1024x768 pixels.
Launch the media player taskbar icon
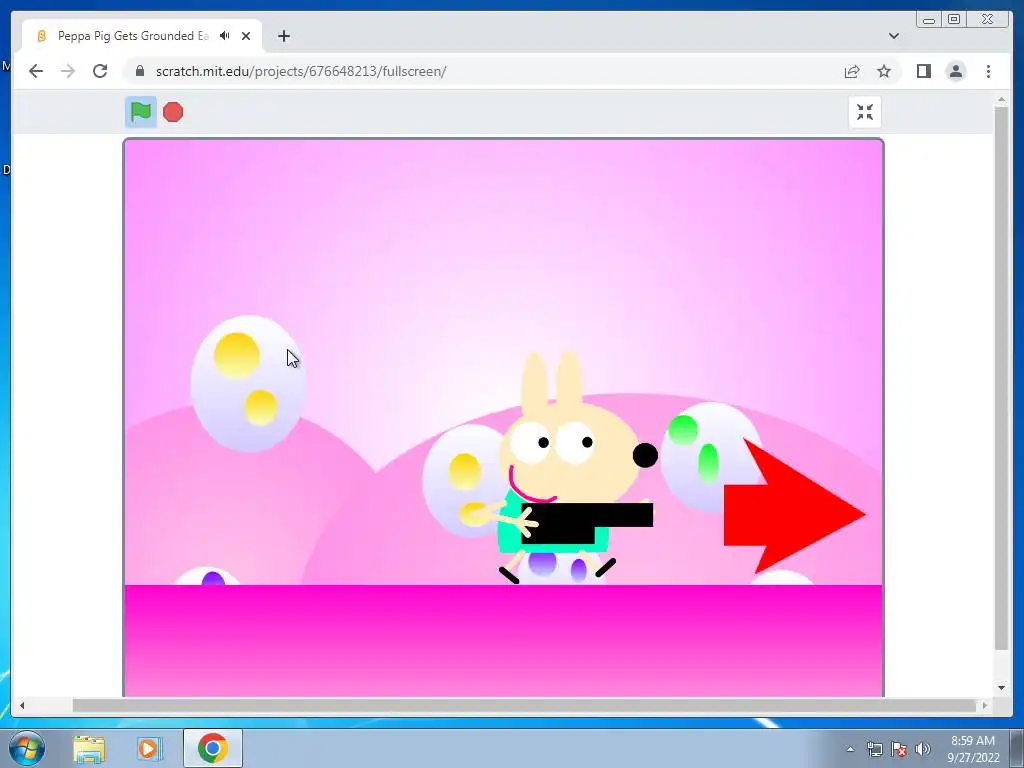click(150, 748)
